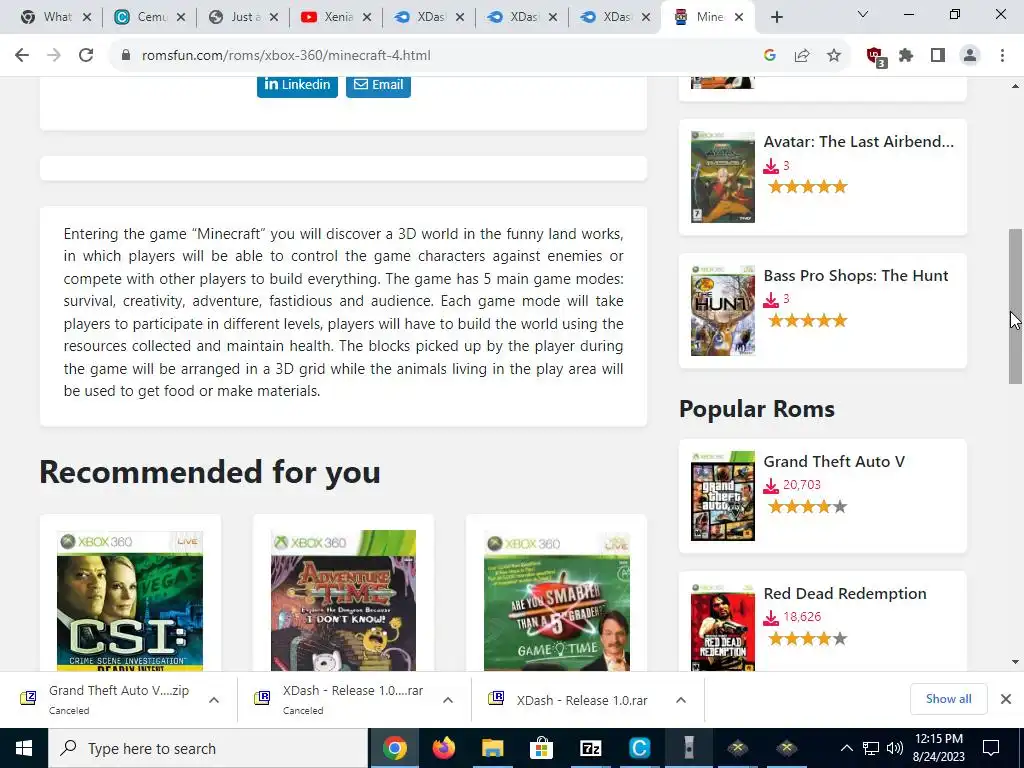Viewport: 1024px width, 768px height.
Task: Close the active Minecraft tab
Action: [x=739, y=17]
